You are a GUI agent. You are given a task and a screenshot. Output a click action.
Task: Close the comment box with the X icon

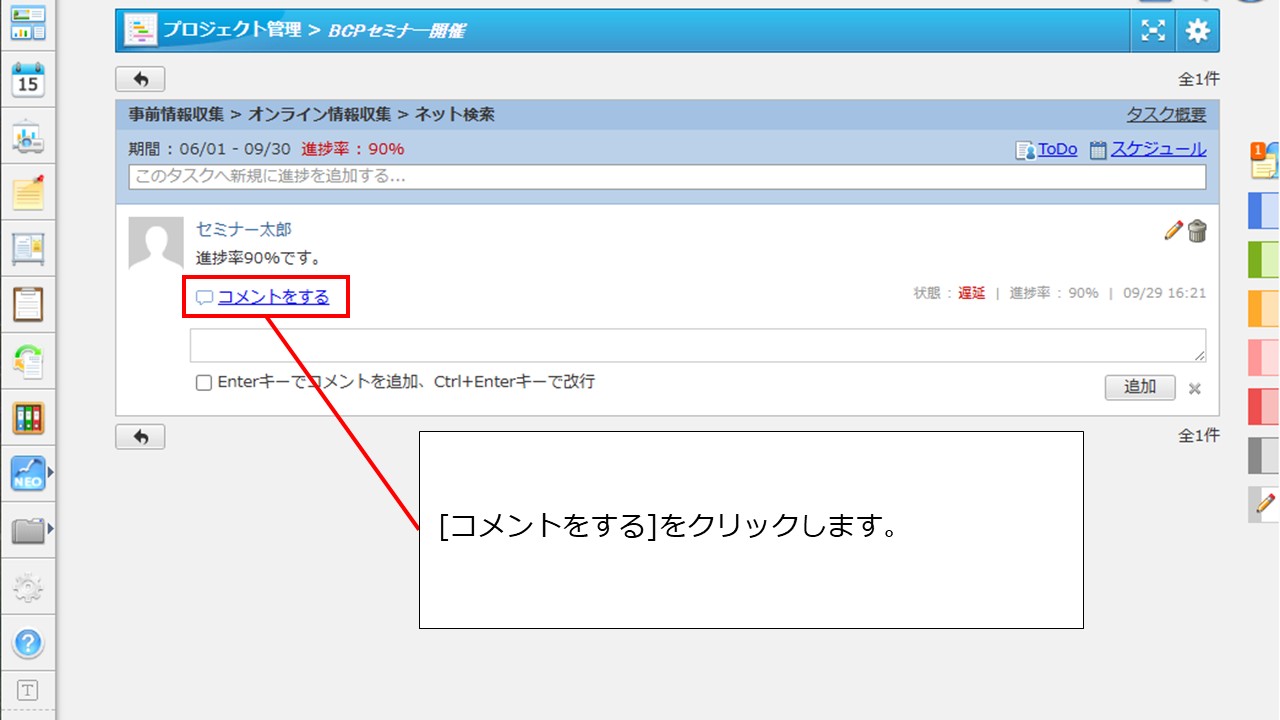coord(1194,388)
